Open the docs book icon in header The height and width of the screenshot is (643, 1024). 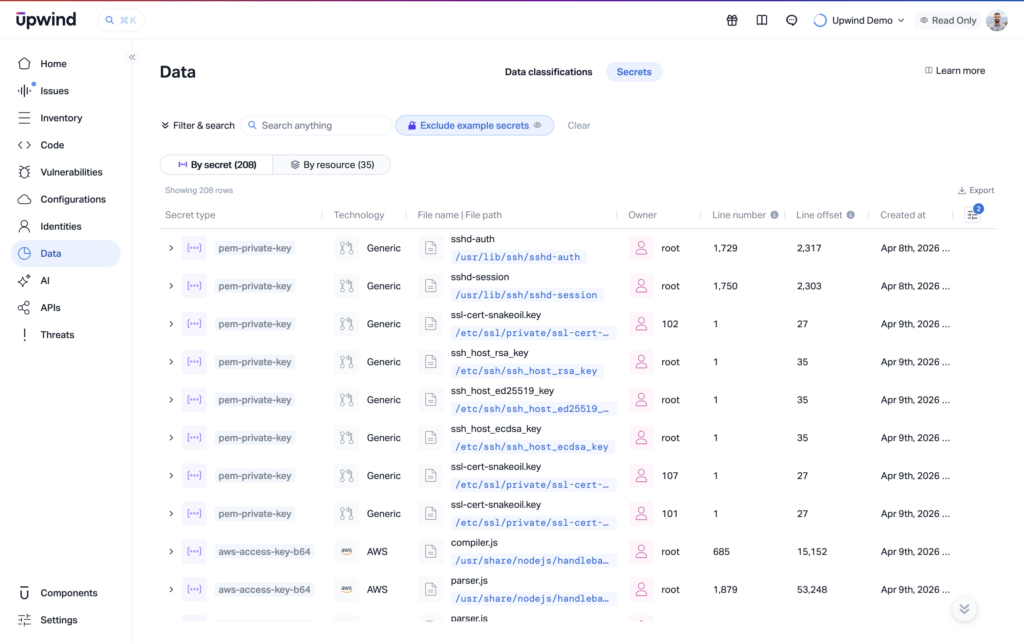click(762, 20)
